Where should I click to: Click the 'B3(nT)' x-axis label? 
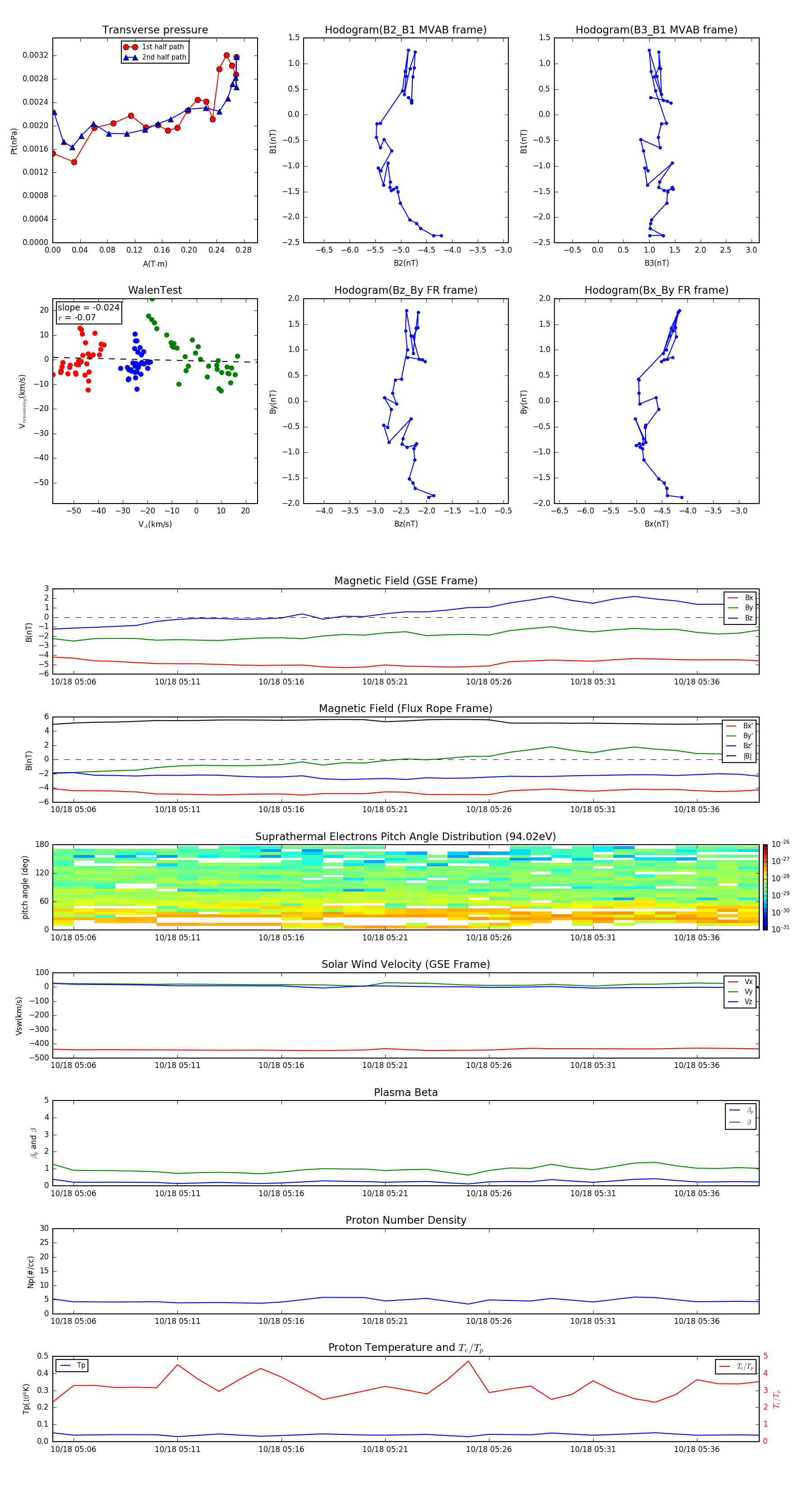[x=656, y=263]
